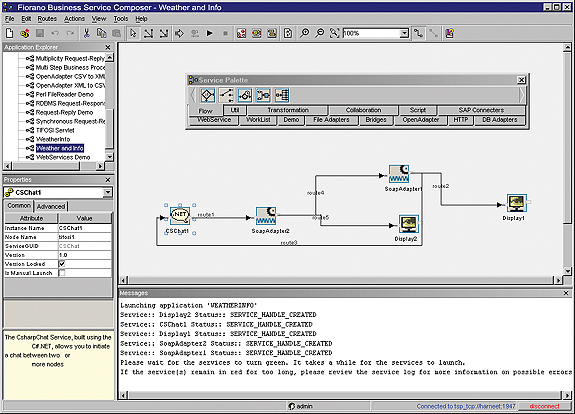Pick the first diamond Flow service icon in palette

pyautogui.click(x=208, y=95)
